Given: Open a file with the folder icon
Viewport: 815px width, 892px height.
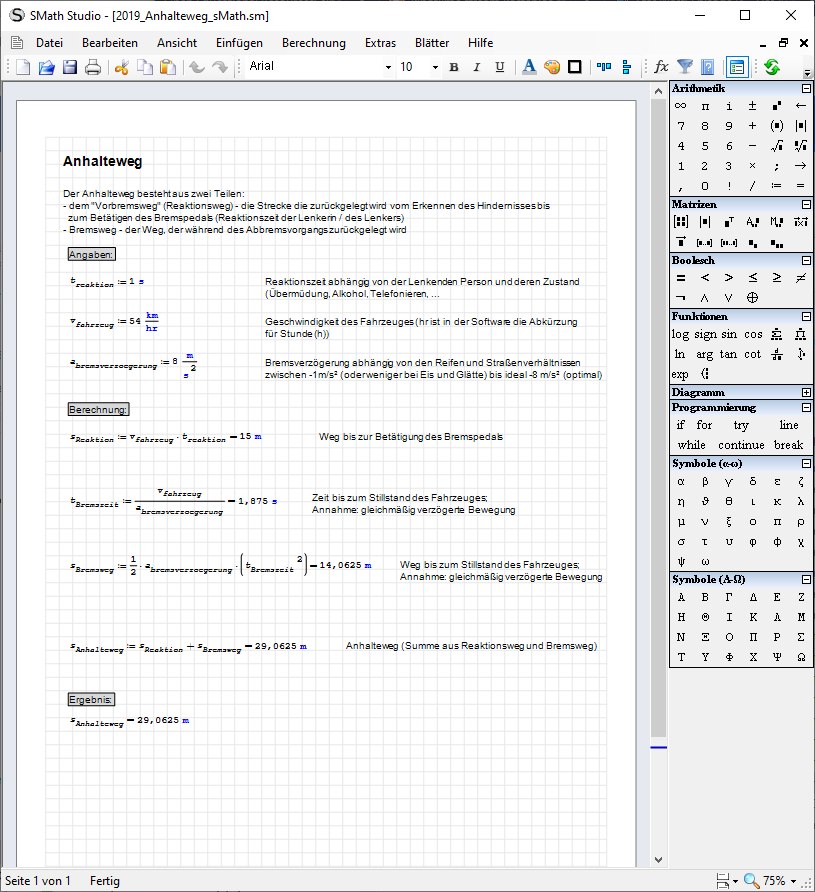Looking at the screenshot, I should pos(46,67).
